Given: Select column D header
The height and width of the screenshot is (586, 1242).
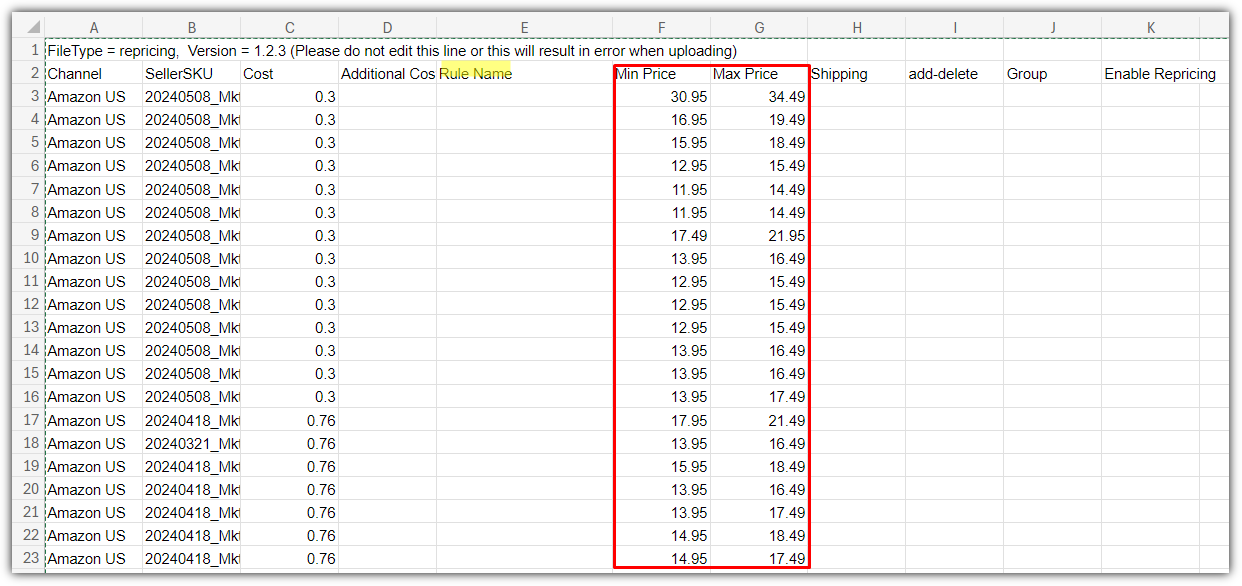Looking at the screenshot, I should pos(387,28).
